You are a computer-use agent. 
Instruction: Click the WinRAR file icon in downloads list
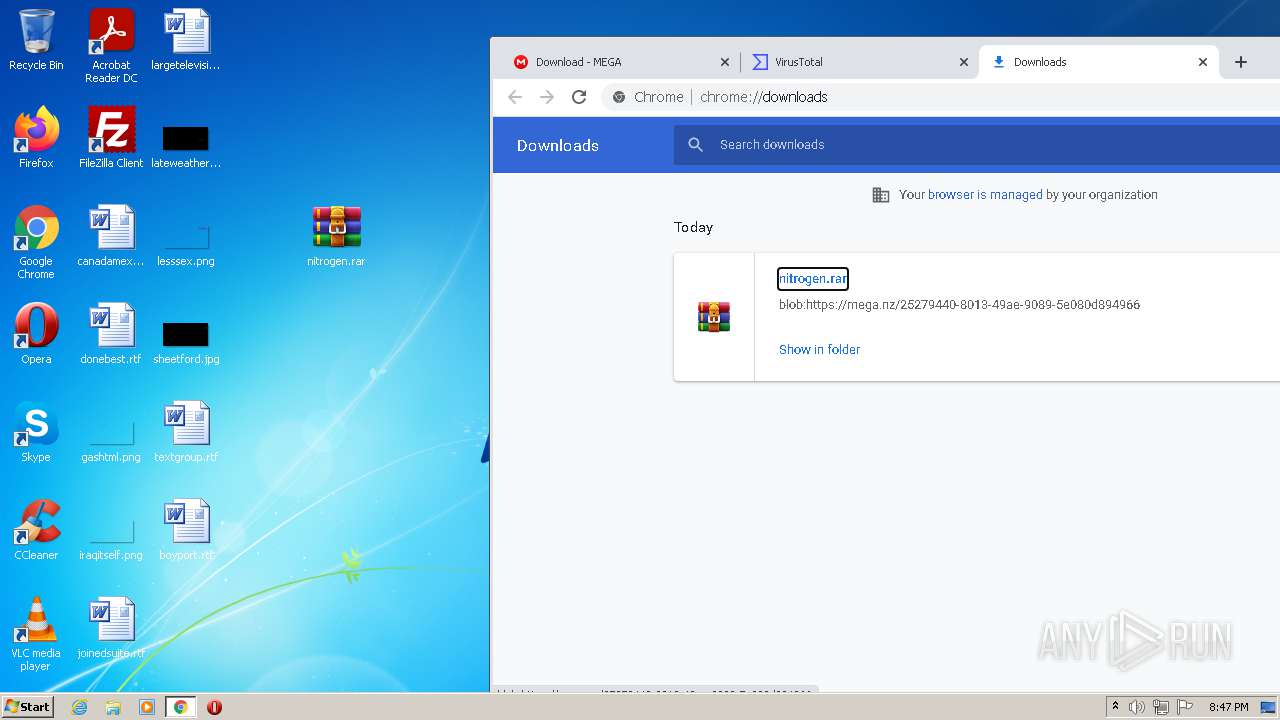pos(714,317)
